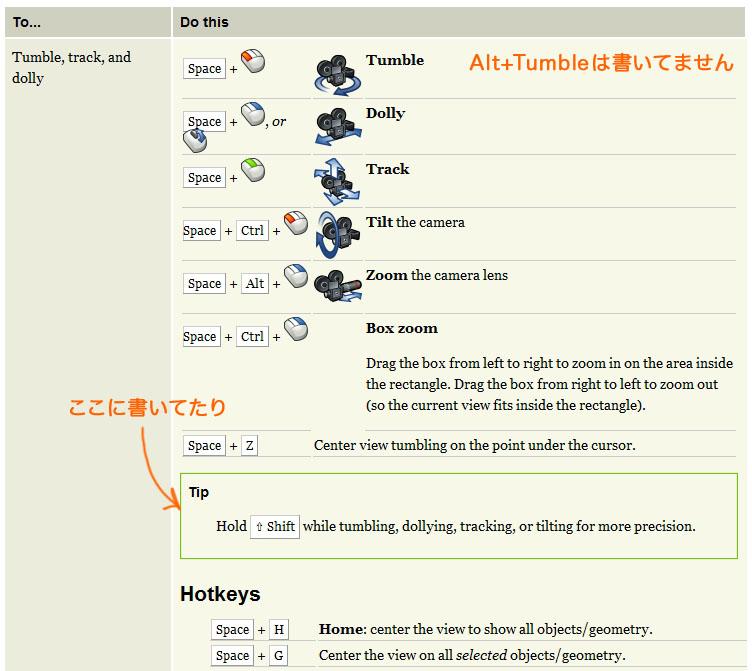Click the Tumble camera icon
Screen dimensions: 752x671
click(337, 71)
